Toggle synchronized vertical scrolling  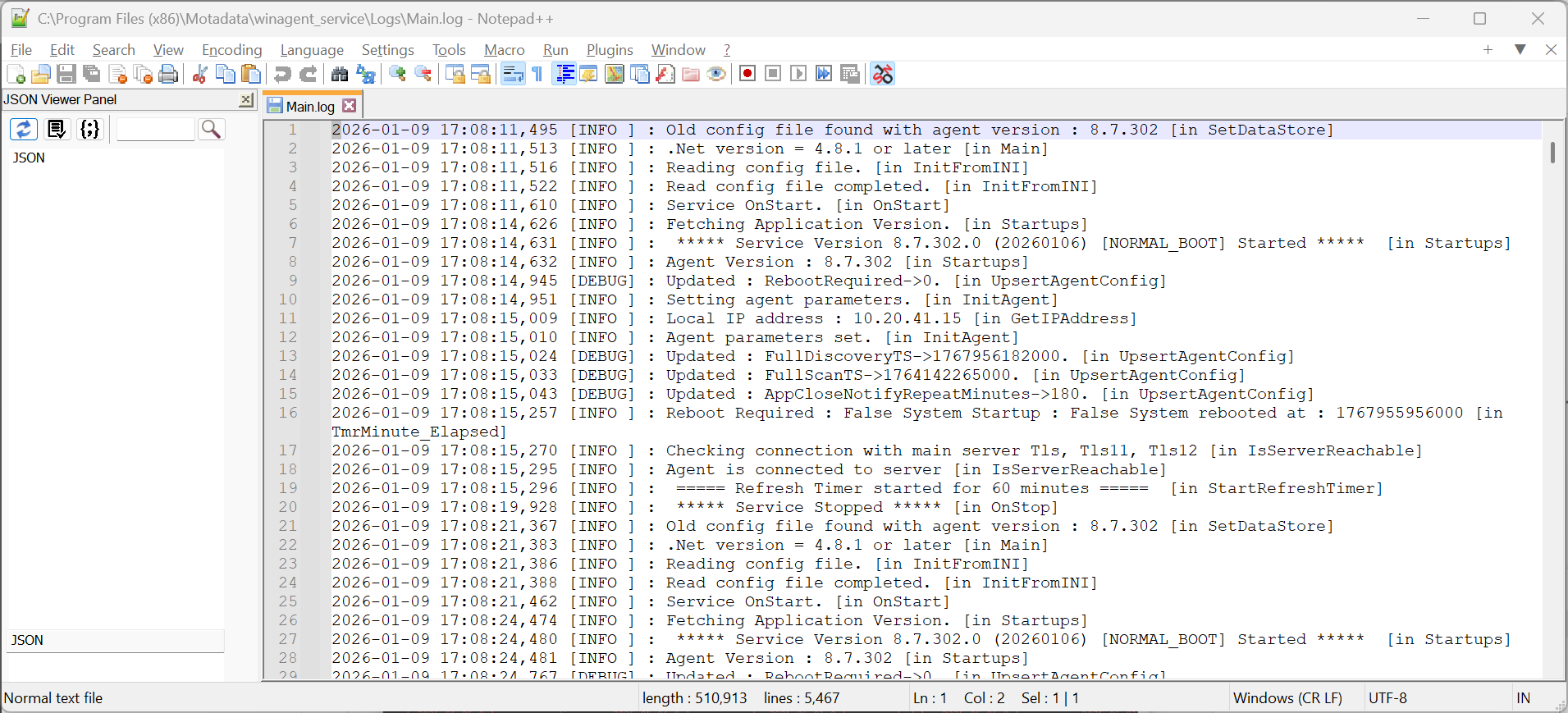455,75
